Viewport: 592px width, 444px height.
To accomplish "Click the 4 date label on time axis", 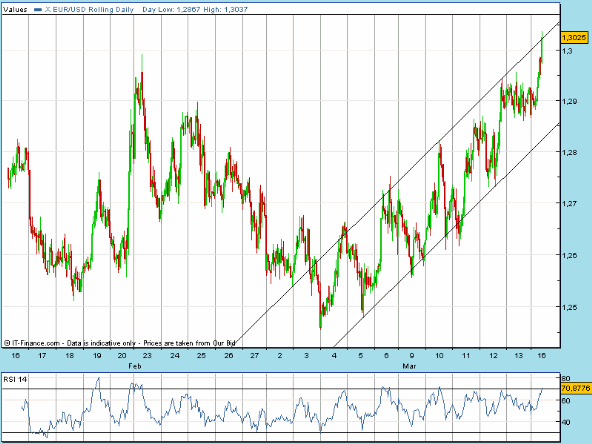I will (334, 355).
